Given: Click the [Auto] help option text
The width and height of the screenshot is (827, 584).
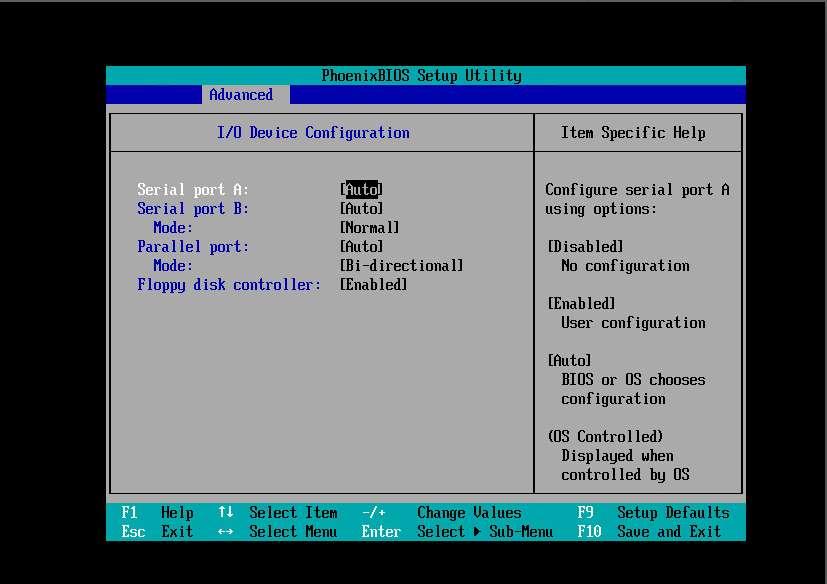Looking at the screenshot, I should tap(570, 360).
